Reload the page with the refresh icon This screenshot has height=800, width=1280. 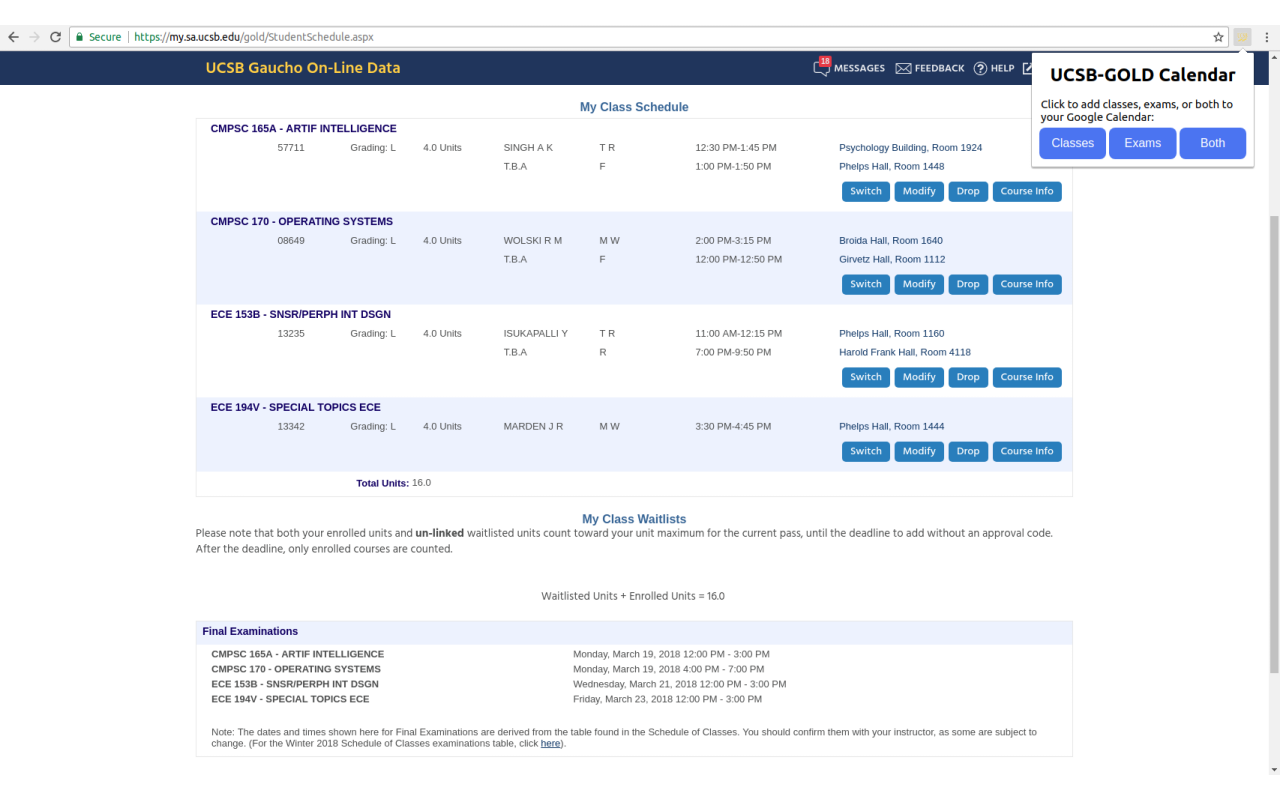pyautogui.click(x=55, y=37)
